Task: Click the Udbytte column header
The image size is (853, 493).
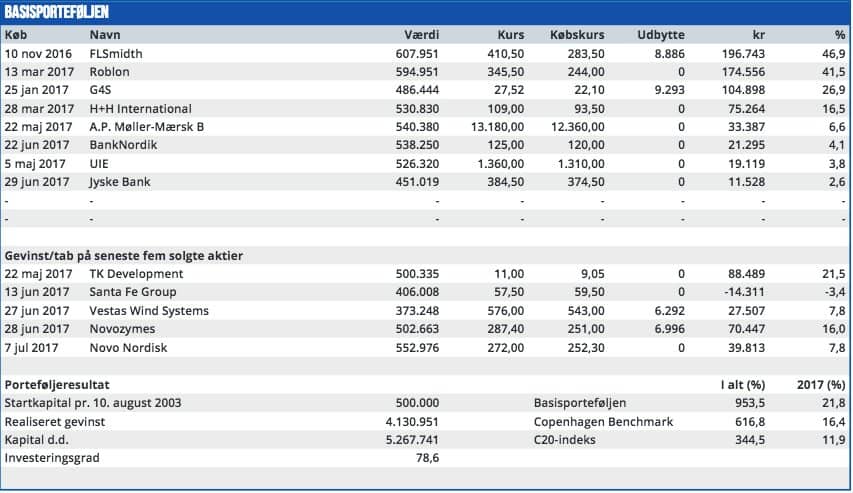Action: pyautogui.click(x=660, y=35)
